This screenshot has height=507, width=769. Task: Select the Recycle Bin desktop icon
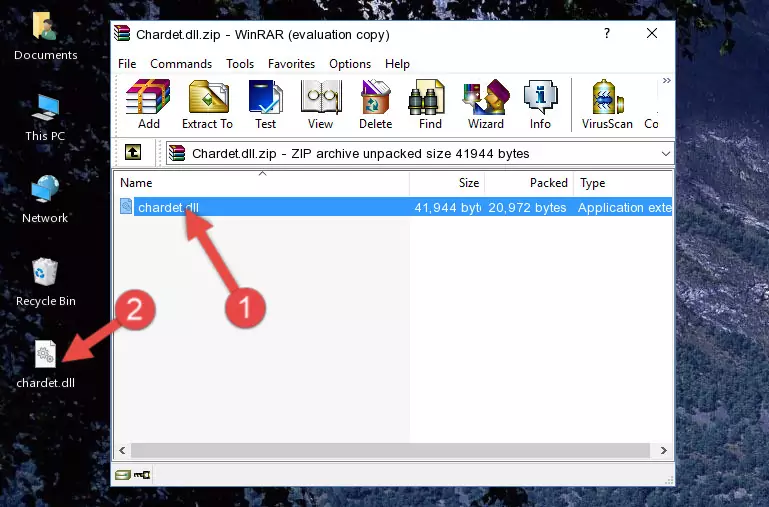tap(46, 282)
